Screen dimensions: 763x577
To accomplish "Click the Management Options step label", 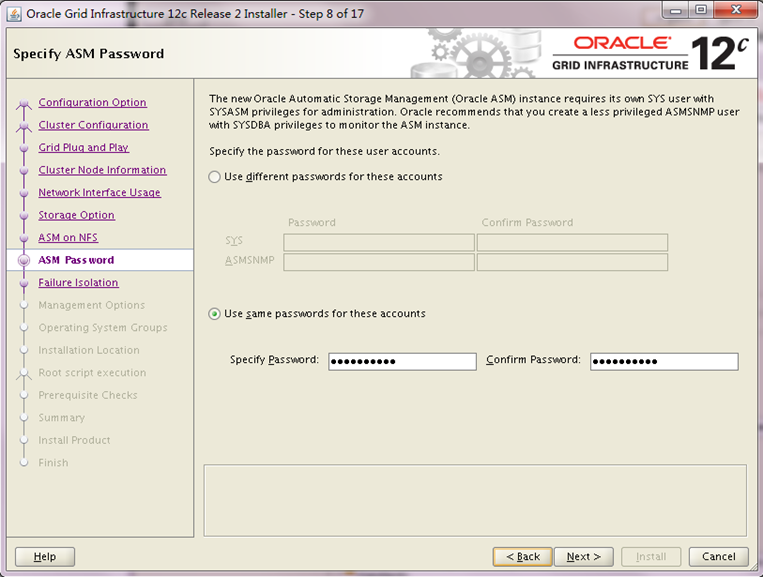I will [92, 305].
